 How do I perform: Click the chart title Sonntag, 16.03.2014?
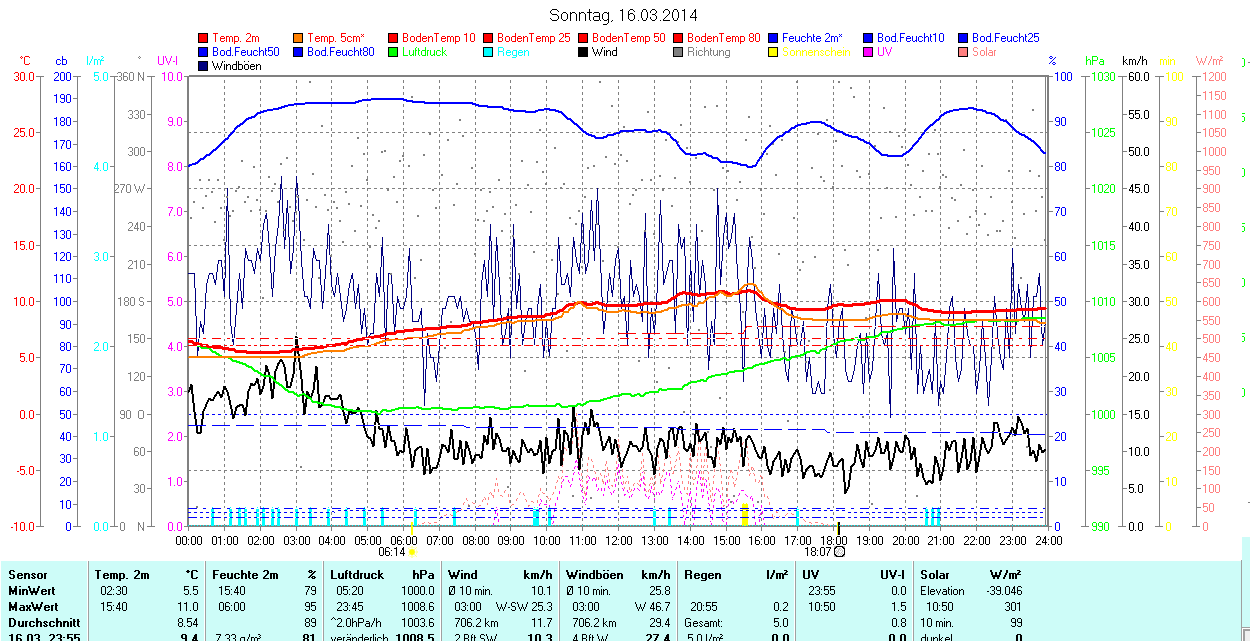tap(624, 15)
